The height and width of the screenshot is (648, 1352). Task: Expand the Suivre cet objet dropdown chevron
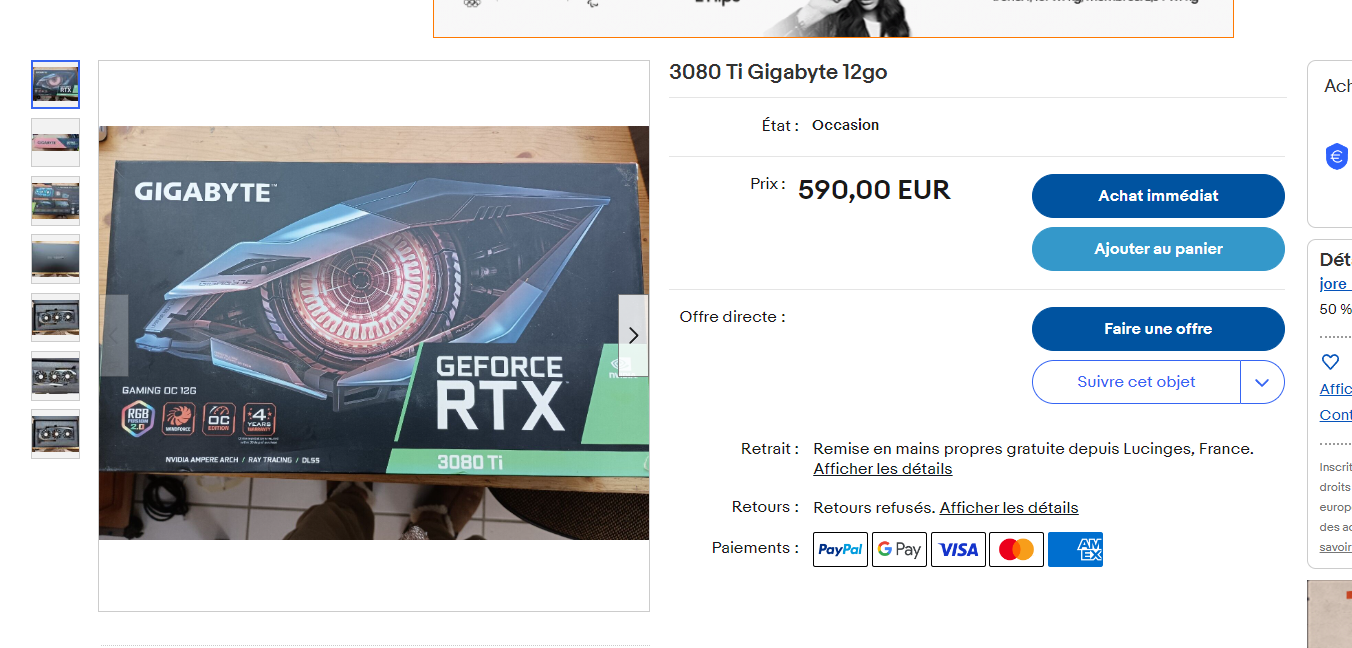(1262, 382)
